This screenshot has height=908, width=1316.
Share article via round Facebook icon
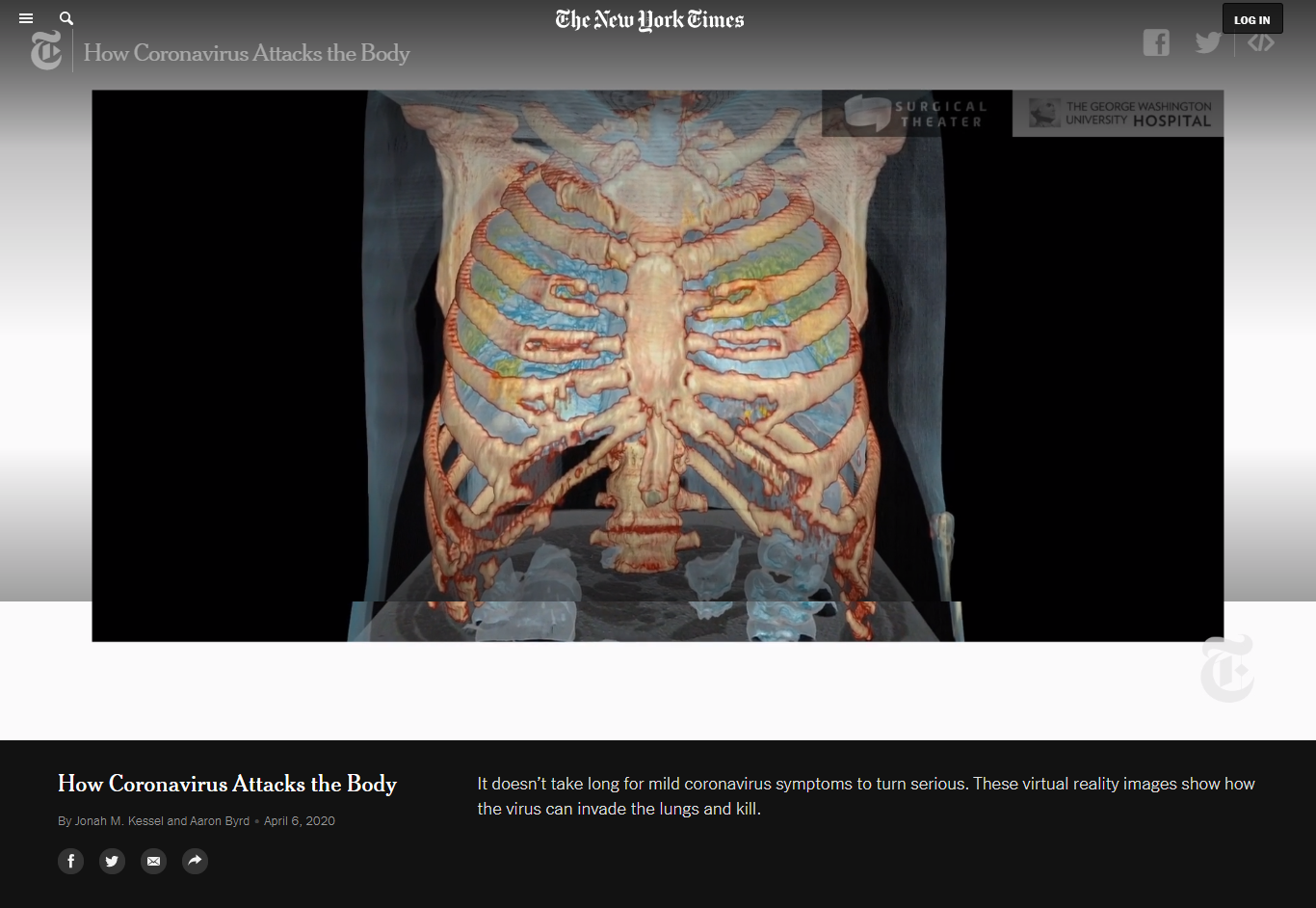(x=70, y=861)
